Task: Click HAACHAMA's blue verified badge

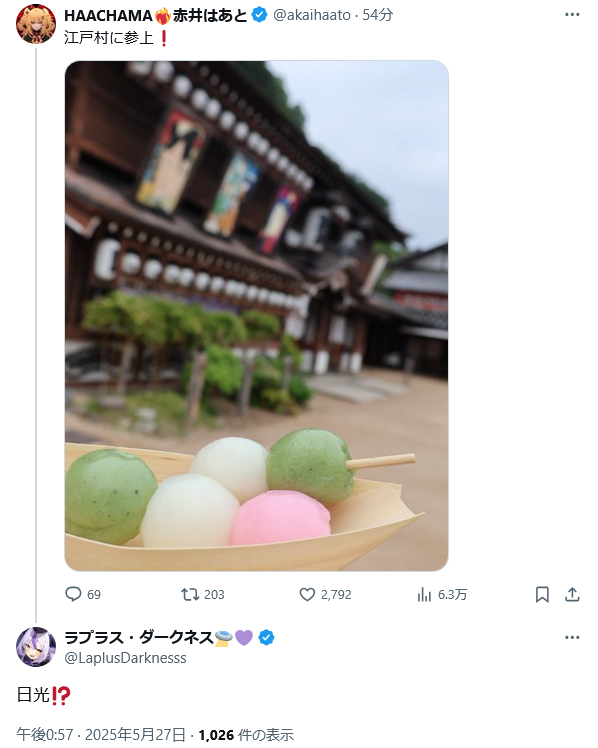Action: coord(259,15)
